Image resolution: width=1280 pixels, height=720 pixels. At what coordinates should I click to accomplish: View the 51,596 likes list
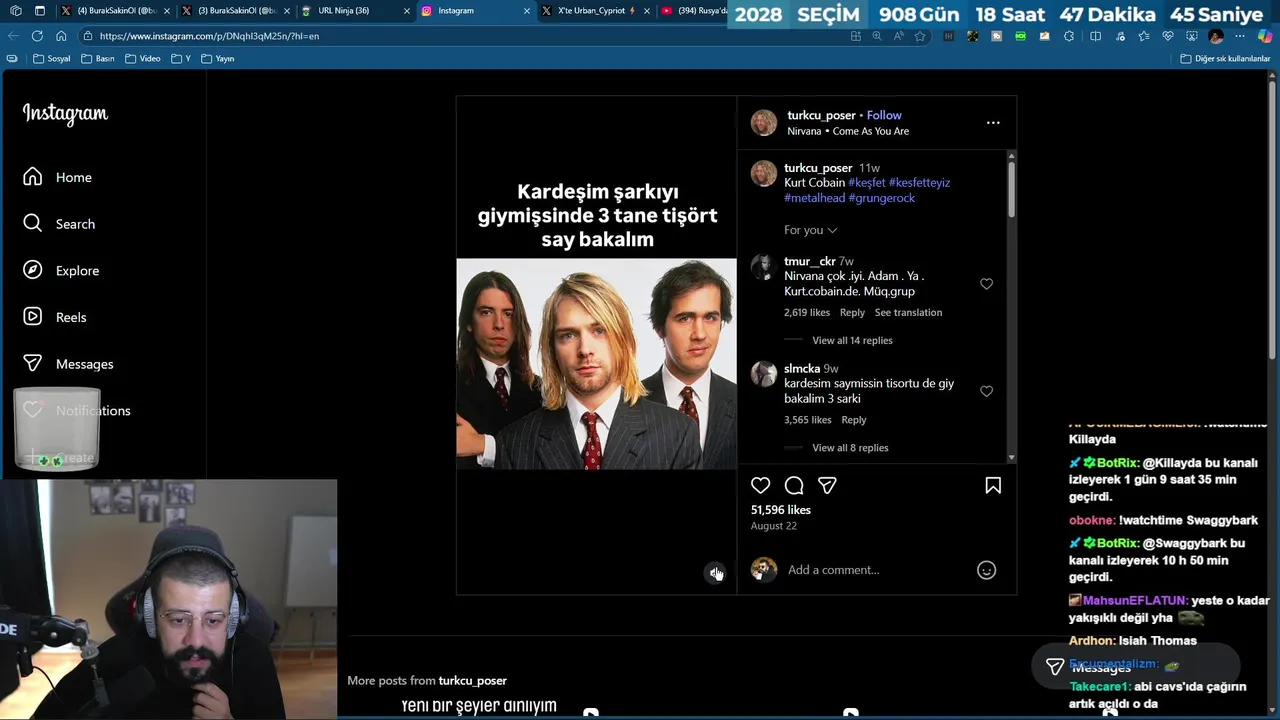click(x=781, y=510)
